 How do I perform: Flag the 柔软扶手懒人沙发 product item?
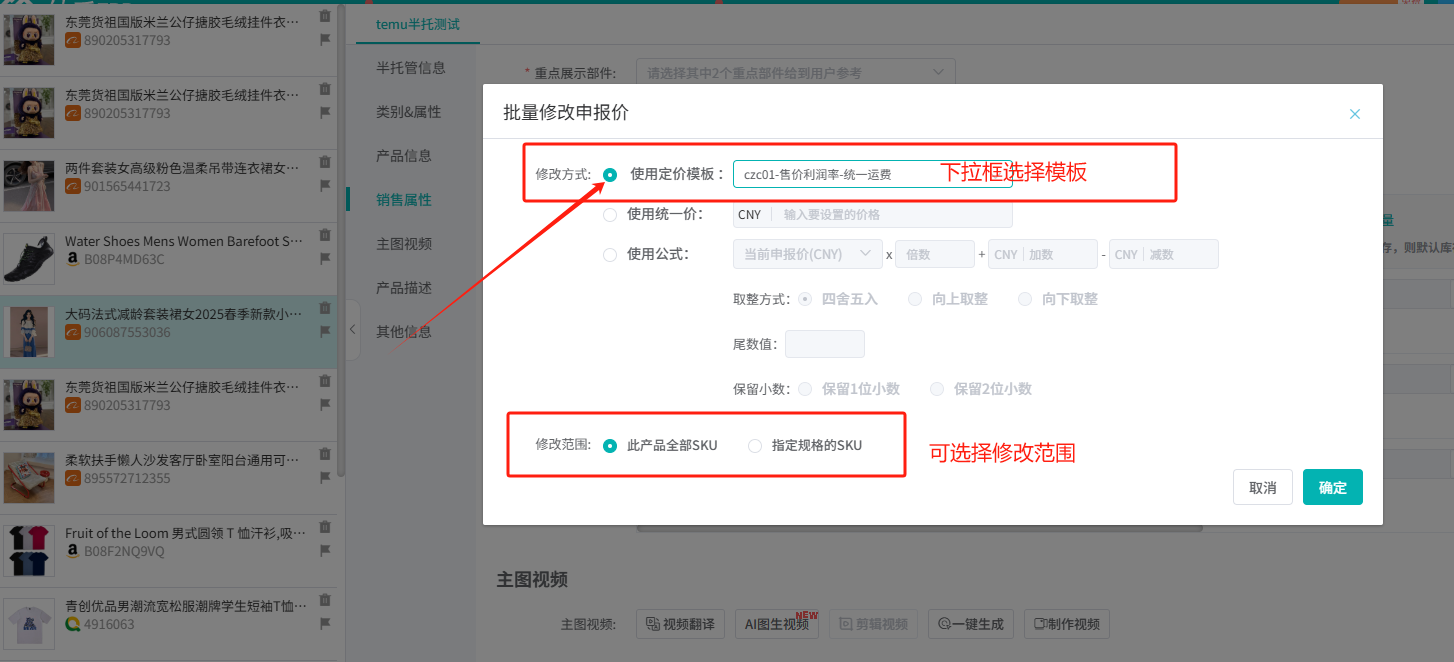click(324, 477)
